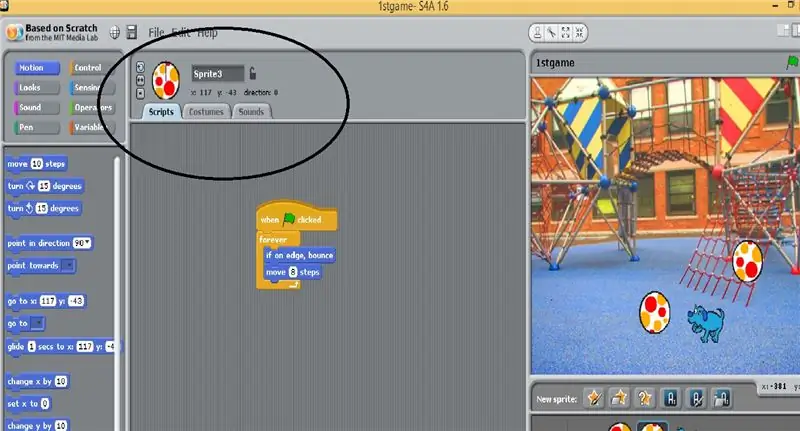Select the Motion block category
The height and width of the screenshot is (431, 800).
[37, 68]
